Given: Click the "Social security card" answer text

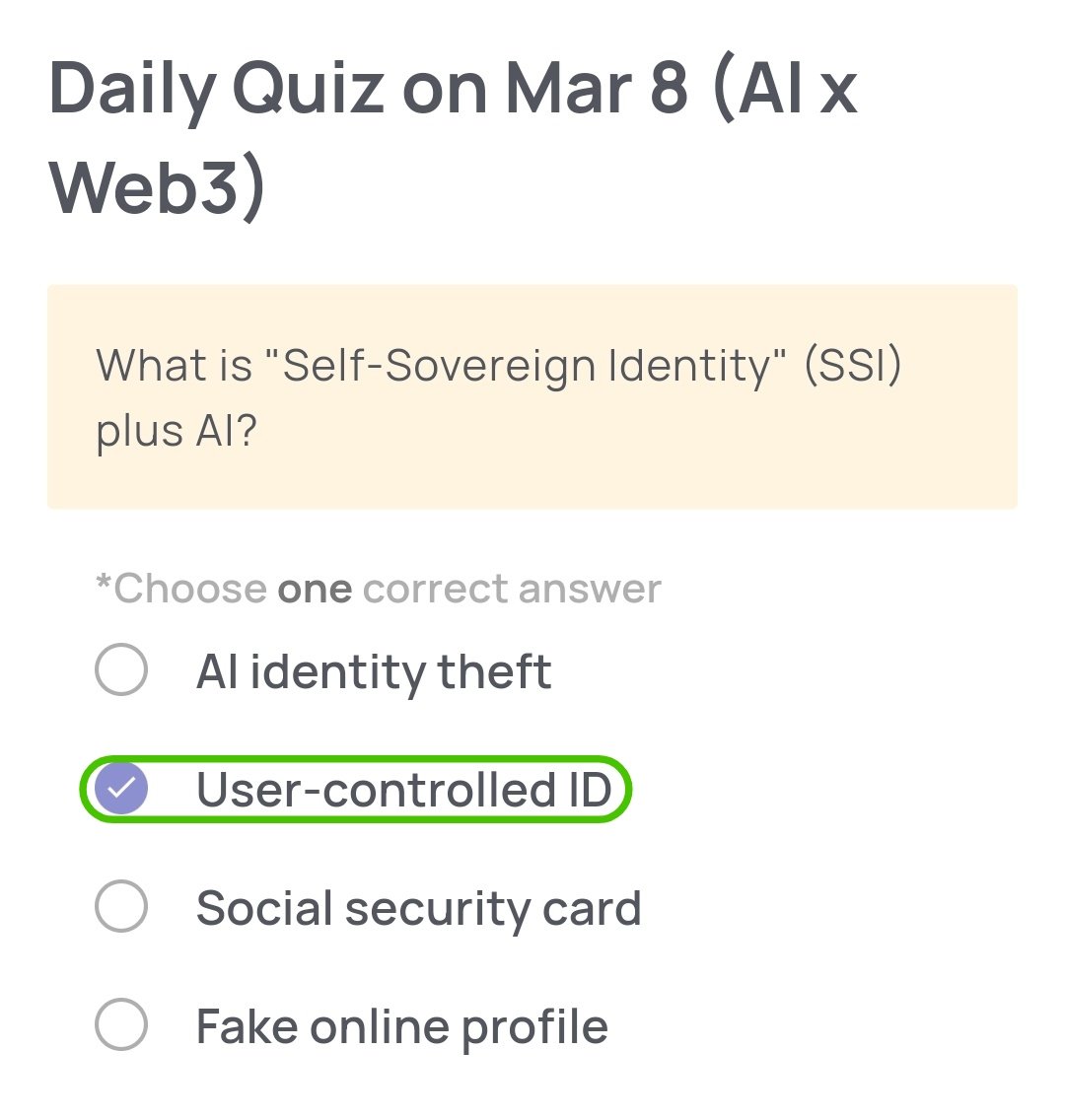Looking at the screenshot, I should pyautogui.click(x=418, y=908).
